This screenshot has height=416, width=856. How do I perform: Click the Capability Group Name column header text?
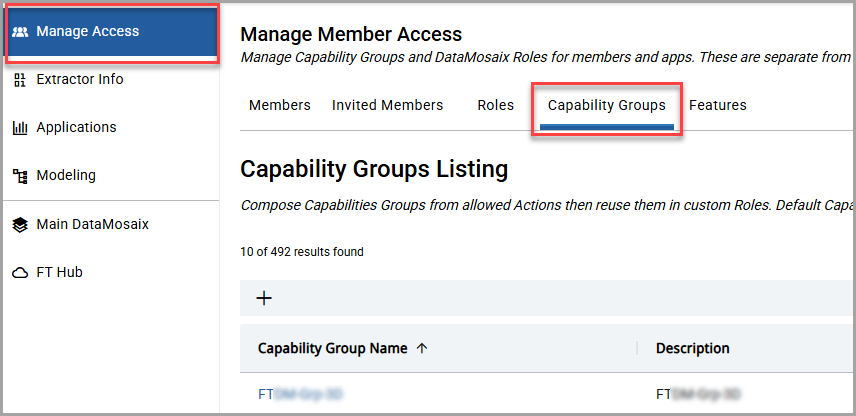tap(332, 349)
